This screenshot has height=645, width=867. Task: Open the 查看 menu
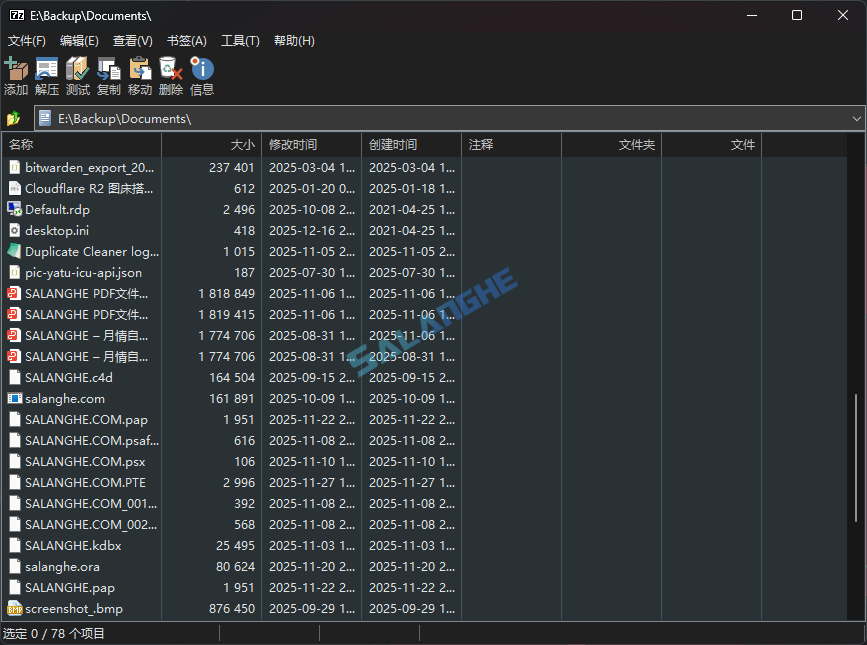point(131,40)
